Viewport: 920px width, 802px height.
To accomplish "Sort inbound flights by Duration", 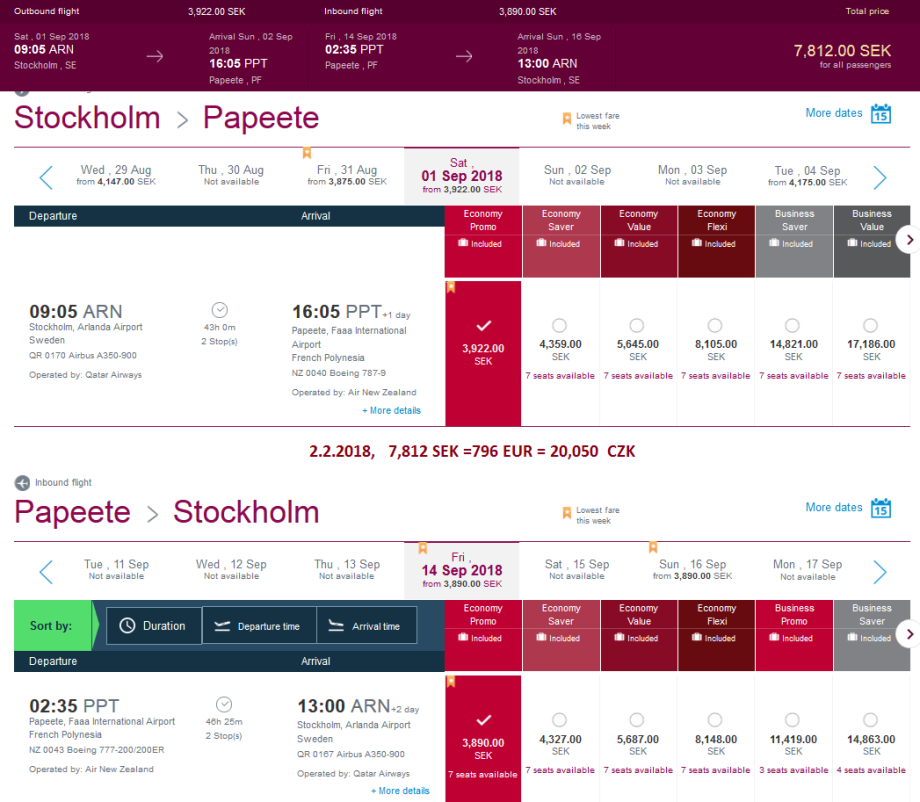I will point(154,626).
